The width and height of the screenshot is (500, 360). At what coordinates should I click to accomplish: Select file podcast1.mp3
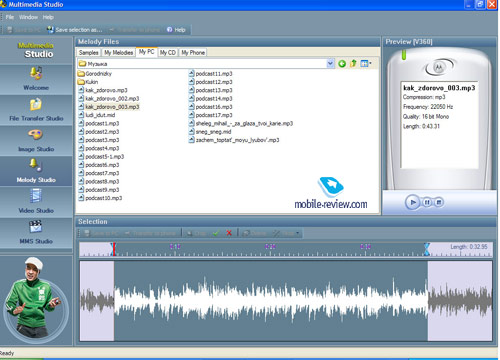99,124
